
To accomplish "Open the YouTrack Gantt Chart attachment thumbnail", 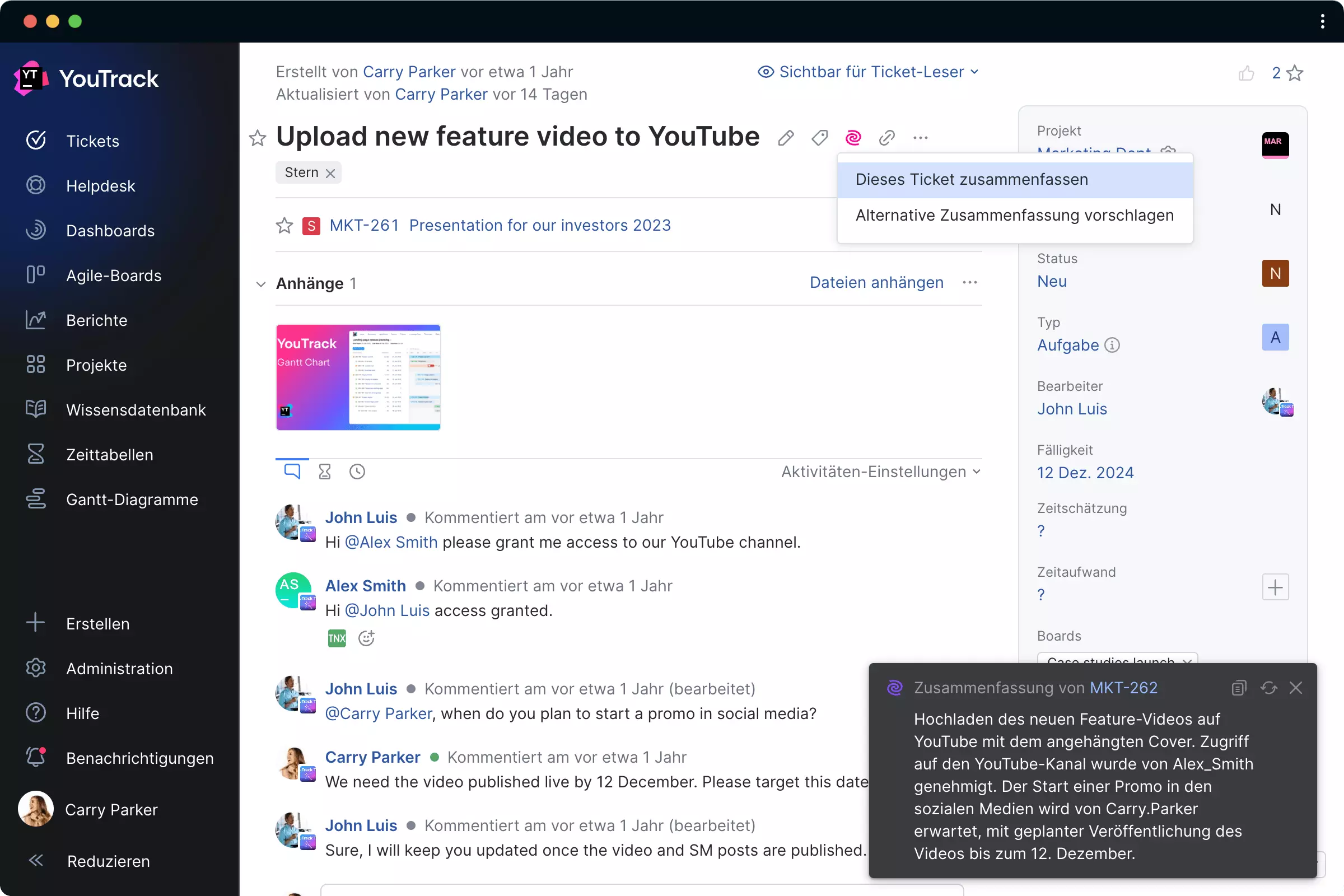I will coord(358,377).
